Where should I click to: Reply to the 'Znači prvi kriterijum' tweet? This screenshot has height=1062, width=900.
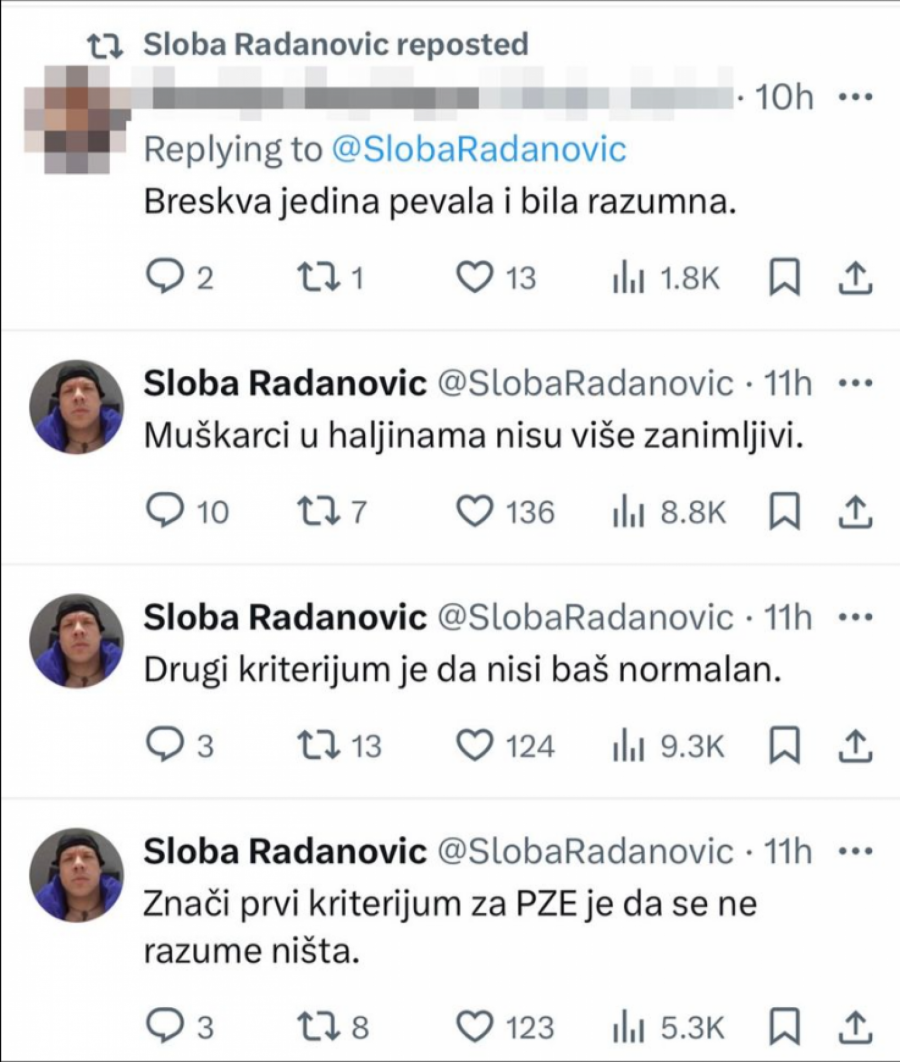(x=163, y=1026)
